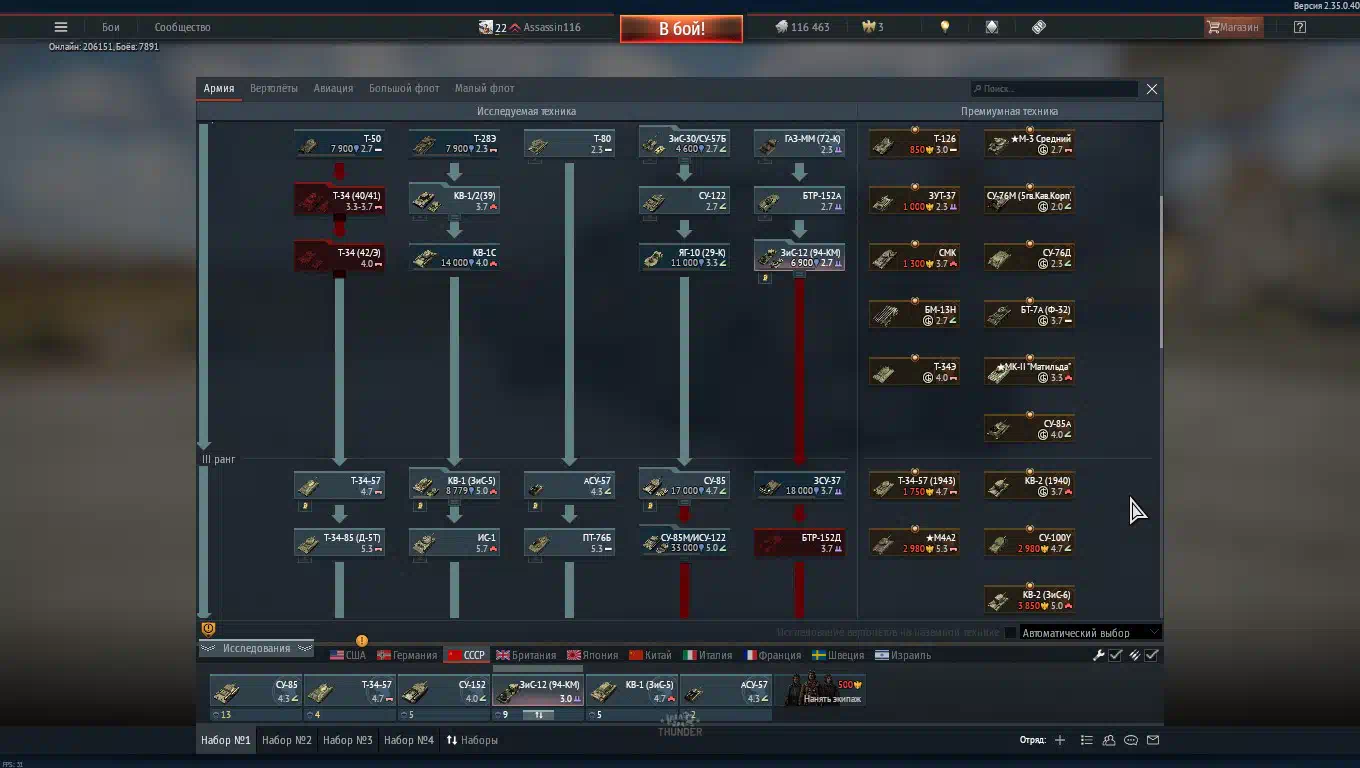Select the Франция nation tab

coord(772,655)
